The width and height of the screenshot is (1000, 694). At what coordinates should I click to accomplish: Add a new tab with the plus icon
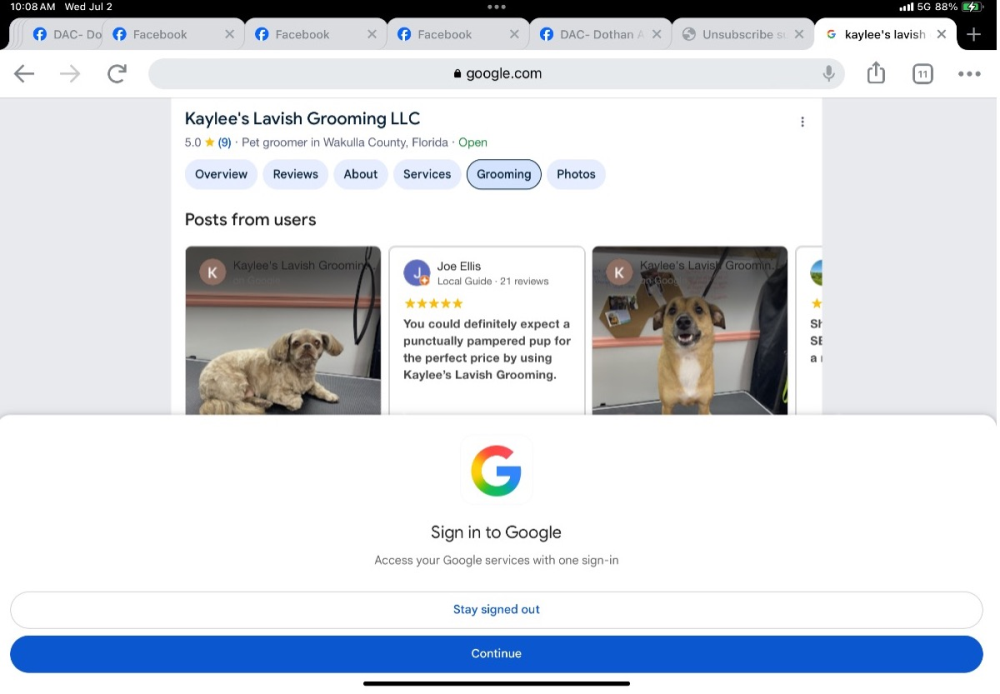[973, 34]
